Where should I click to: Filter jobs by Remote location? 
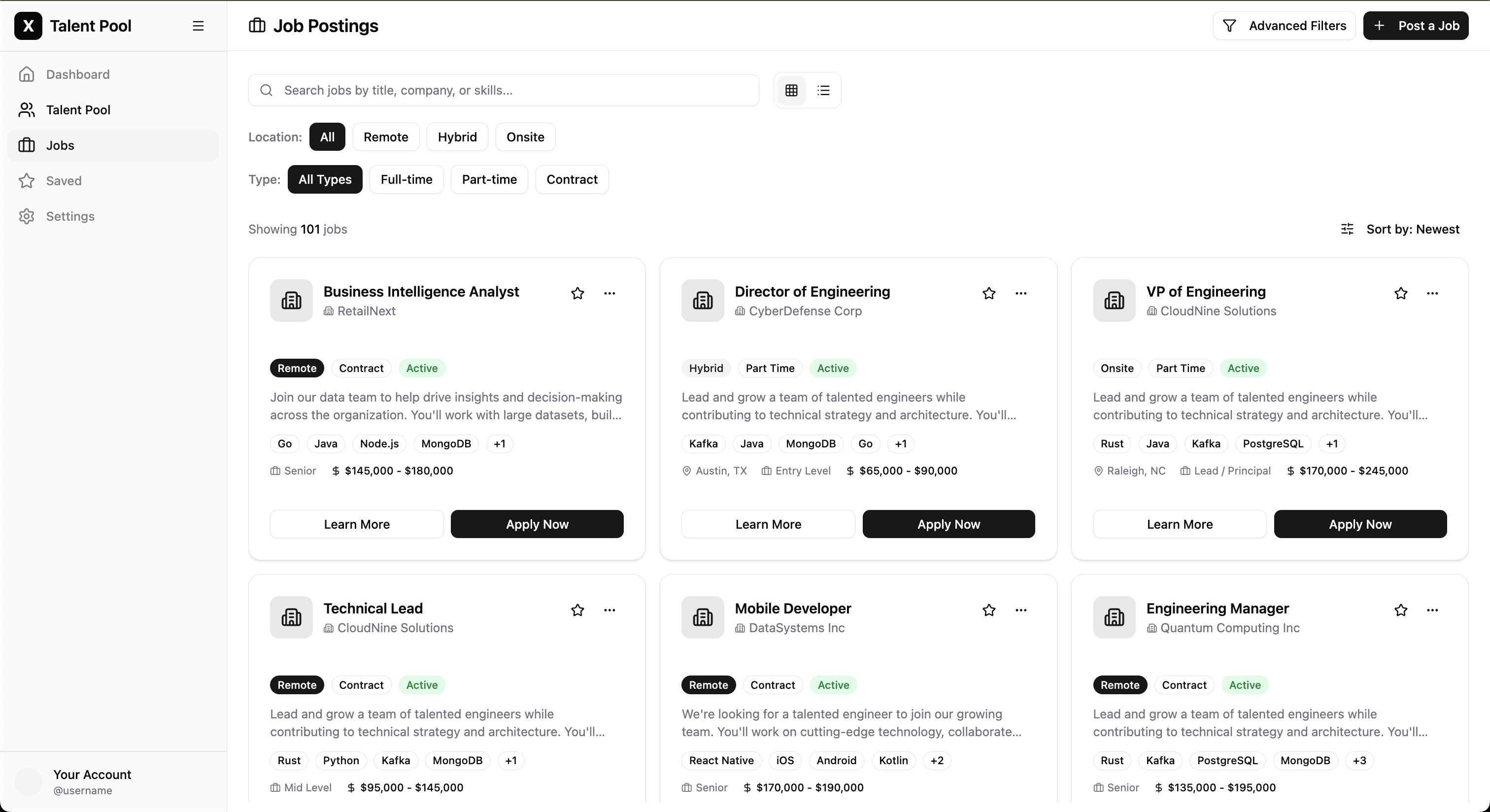click(x=385, y=136)
